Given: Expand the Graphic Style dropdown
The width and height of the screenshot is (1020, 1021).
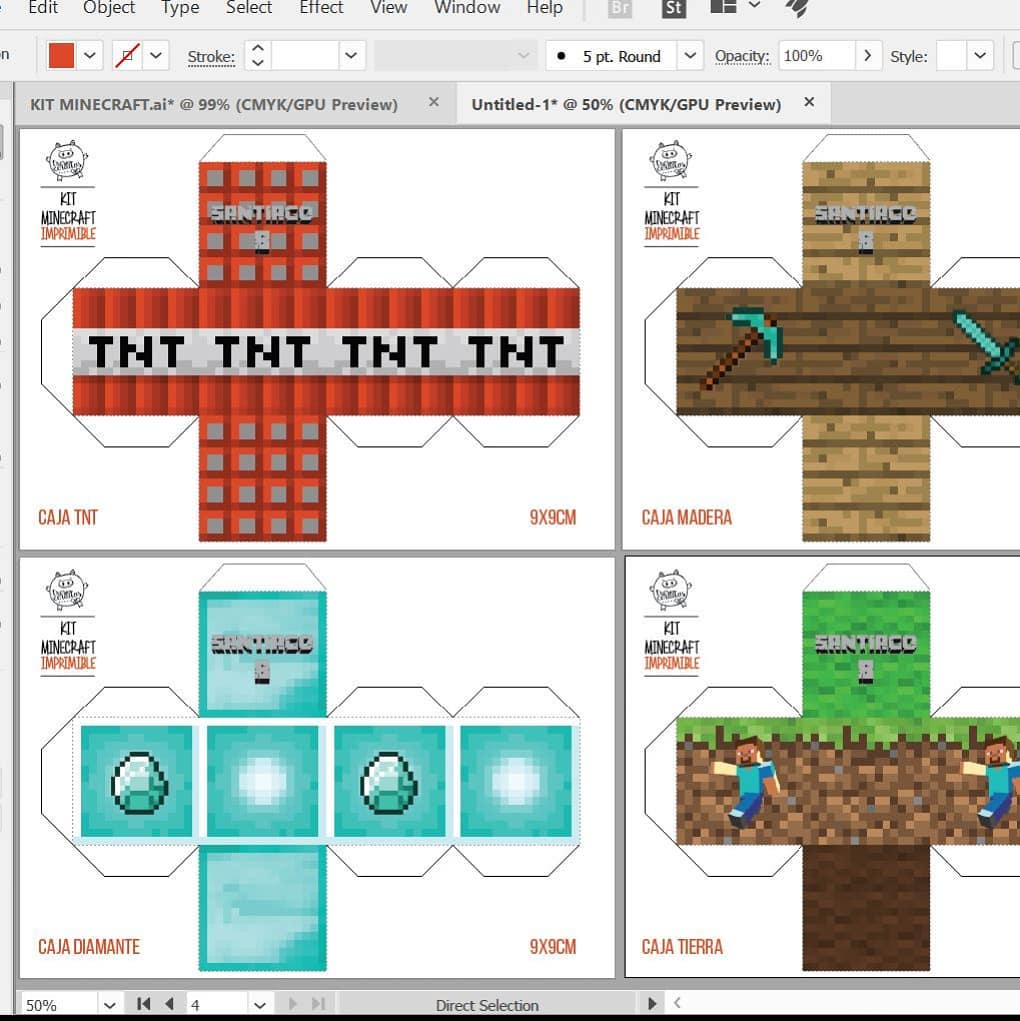Looking at the screenshot, I should tap(980, 55).
